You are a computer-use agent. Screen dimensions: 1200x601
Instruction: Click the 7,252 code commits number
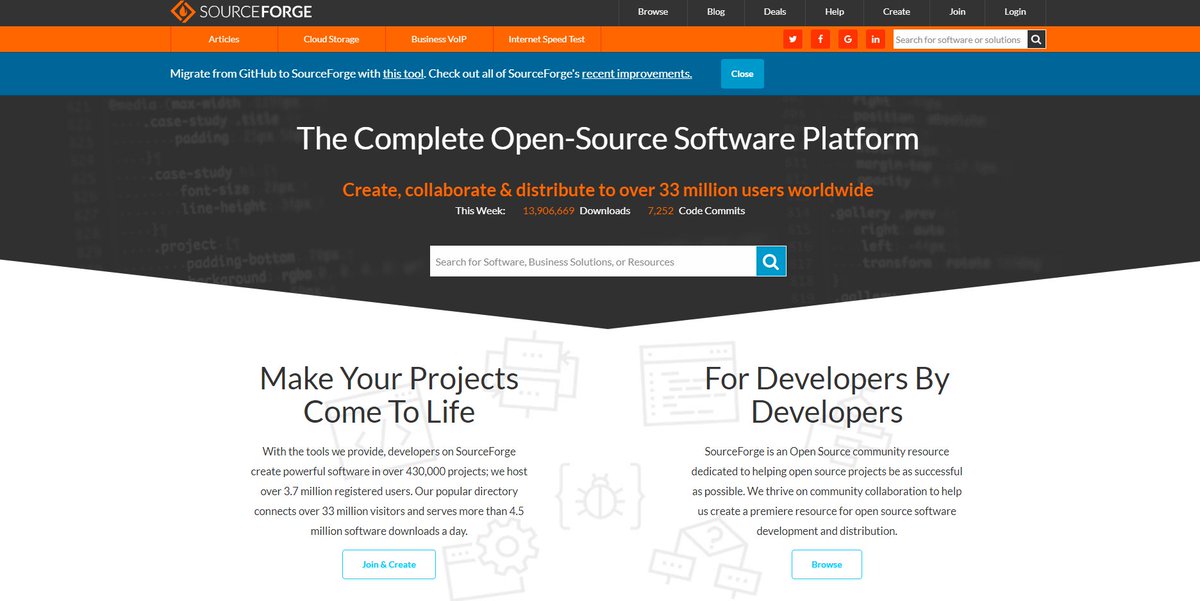[660, 211]
